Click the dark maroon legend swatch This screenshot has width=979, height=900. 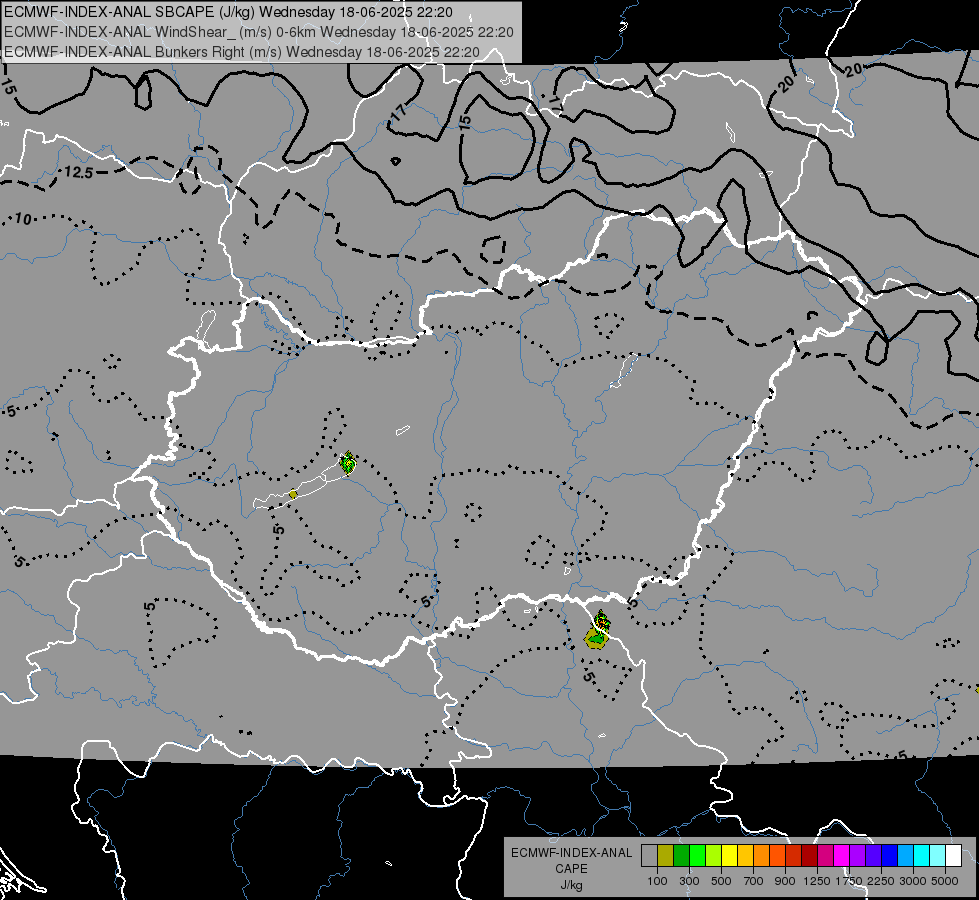tap(809, 856)
